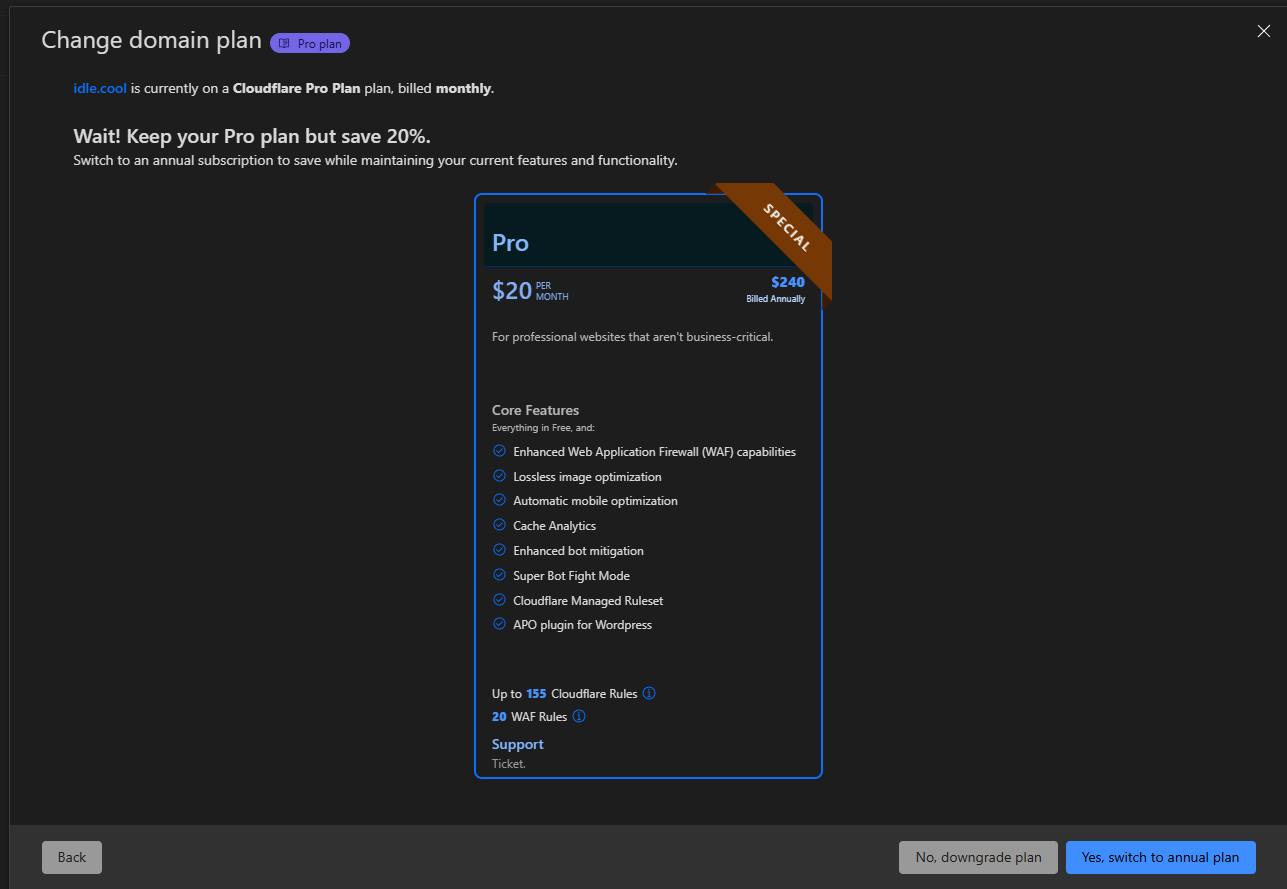Viewport: 1287px width, 889px height.
Task: Click the Support heading
Action: [x=518, y=744]
